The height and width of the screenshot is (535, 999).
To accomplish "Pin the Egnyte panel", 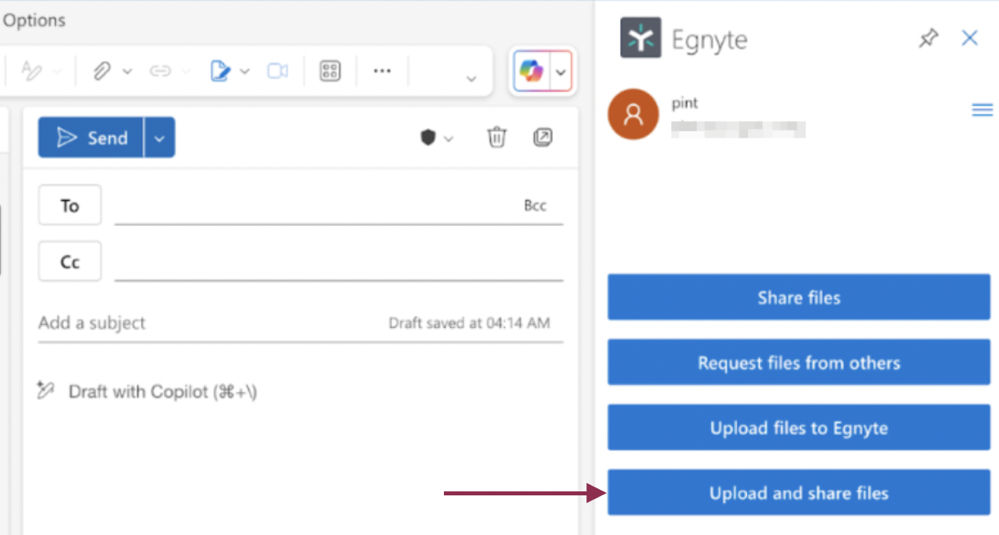I will (x=928, y=38).
